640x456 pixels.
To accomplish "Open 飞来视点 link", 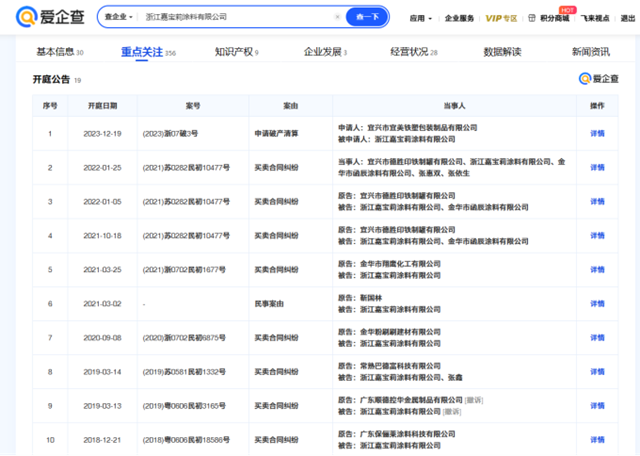I will point(595,18).
